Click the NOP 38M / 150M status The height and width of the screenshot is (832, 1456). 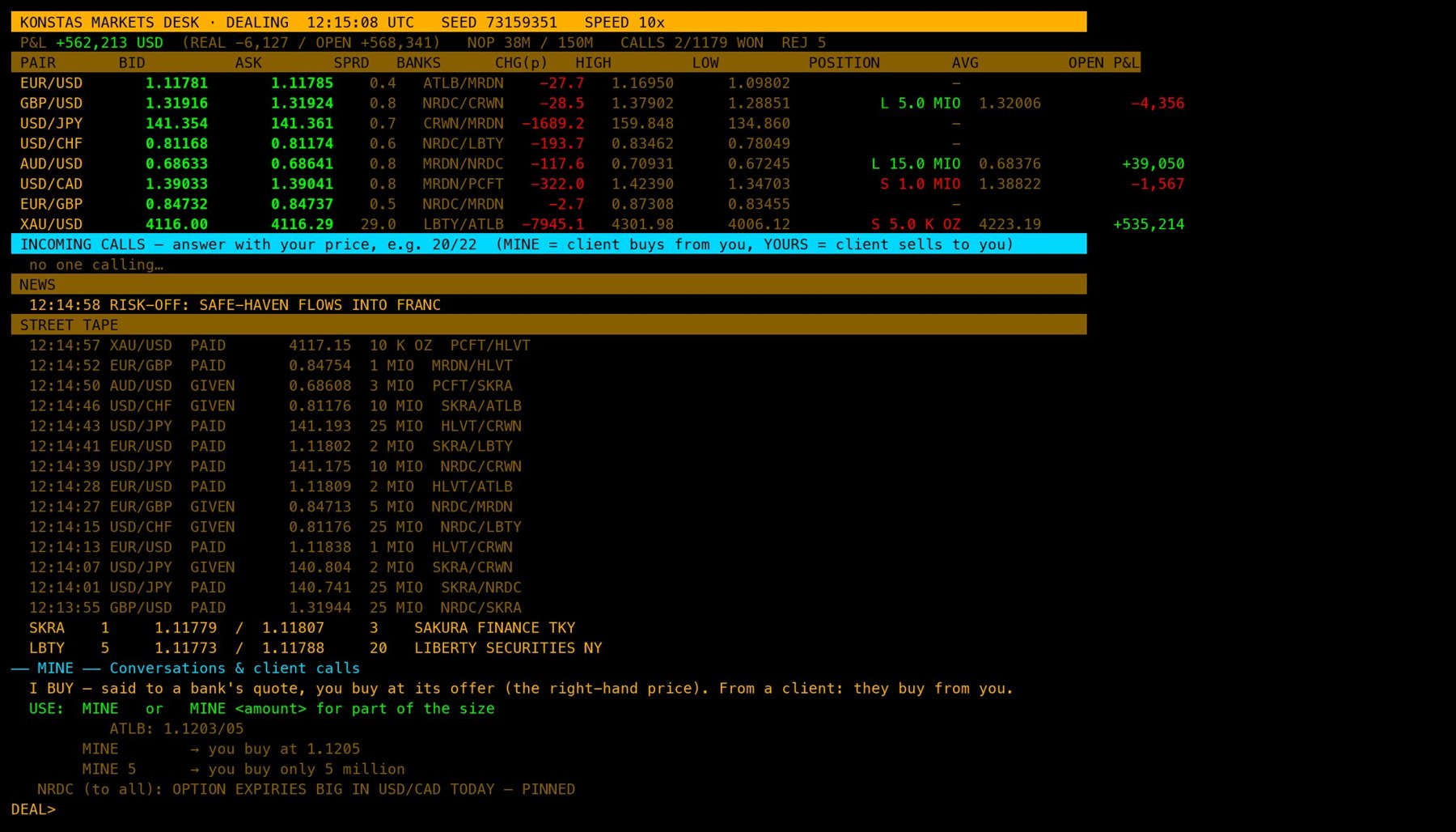point(530,42)
